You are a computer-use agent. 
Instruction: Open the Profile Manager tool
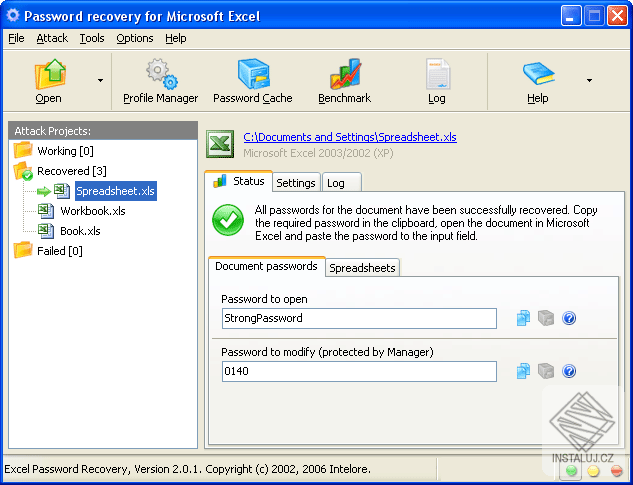pos(161,82)
